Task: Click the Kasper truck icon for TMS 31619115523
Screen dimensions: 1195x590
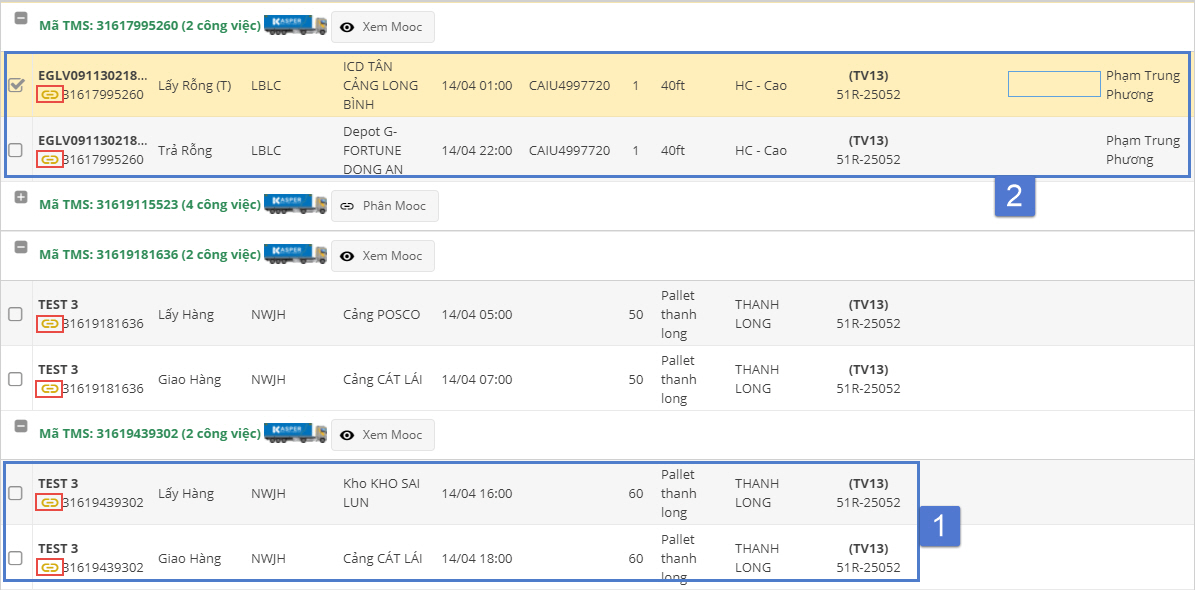Action: coord(295,205)
